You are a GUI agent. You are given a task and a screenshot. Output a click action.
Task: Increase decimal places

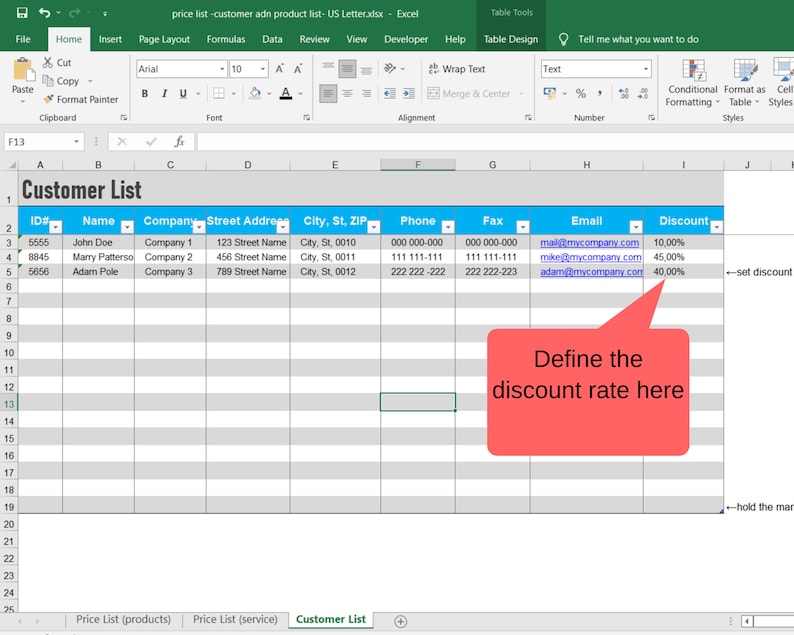[624, 93]
